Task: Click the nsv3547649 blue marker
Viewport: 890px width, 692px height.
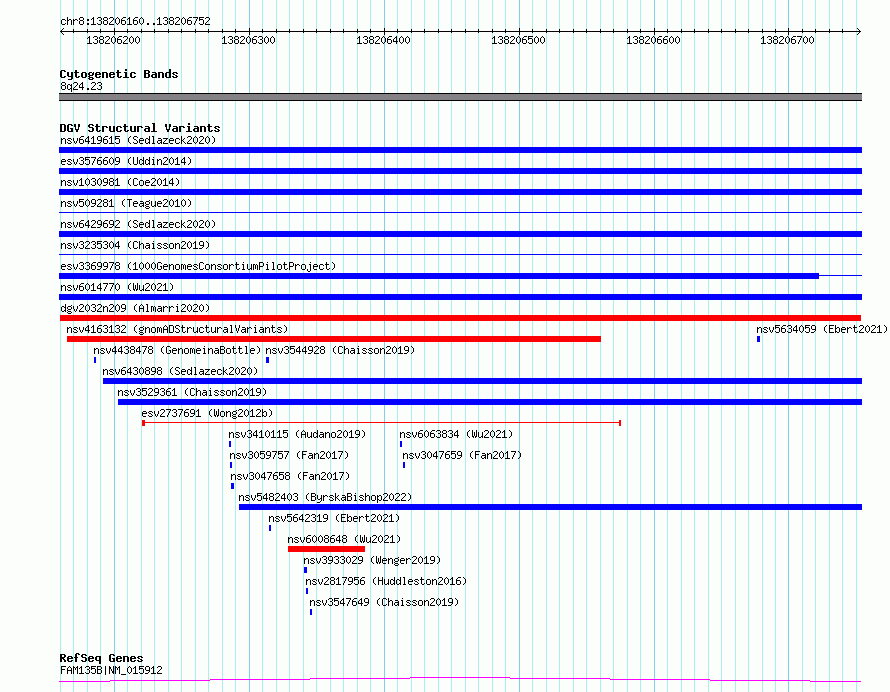Action: 310,612
